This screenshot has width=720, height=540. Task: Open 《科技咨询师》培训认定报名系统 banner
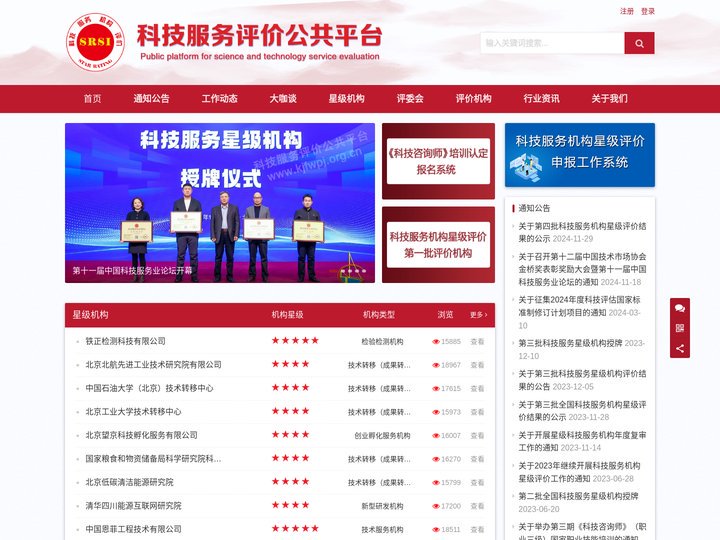438,161
